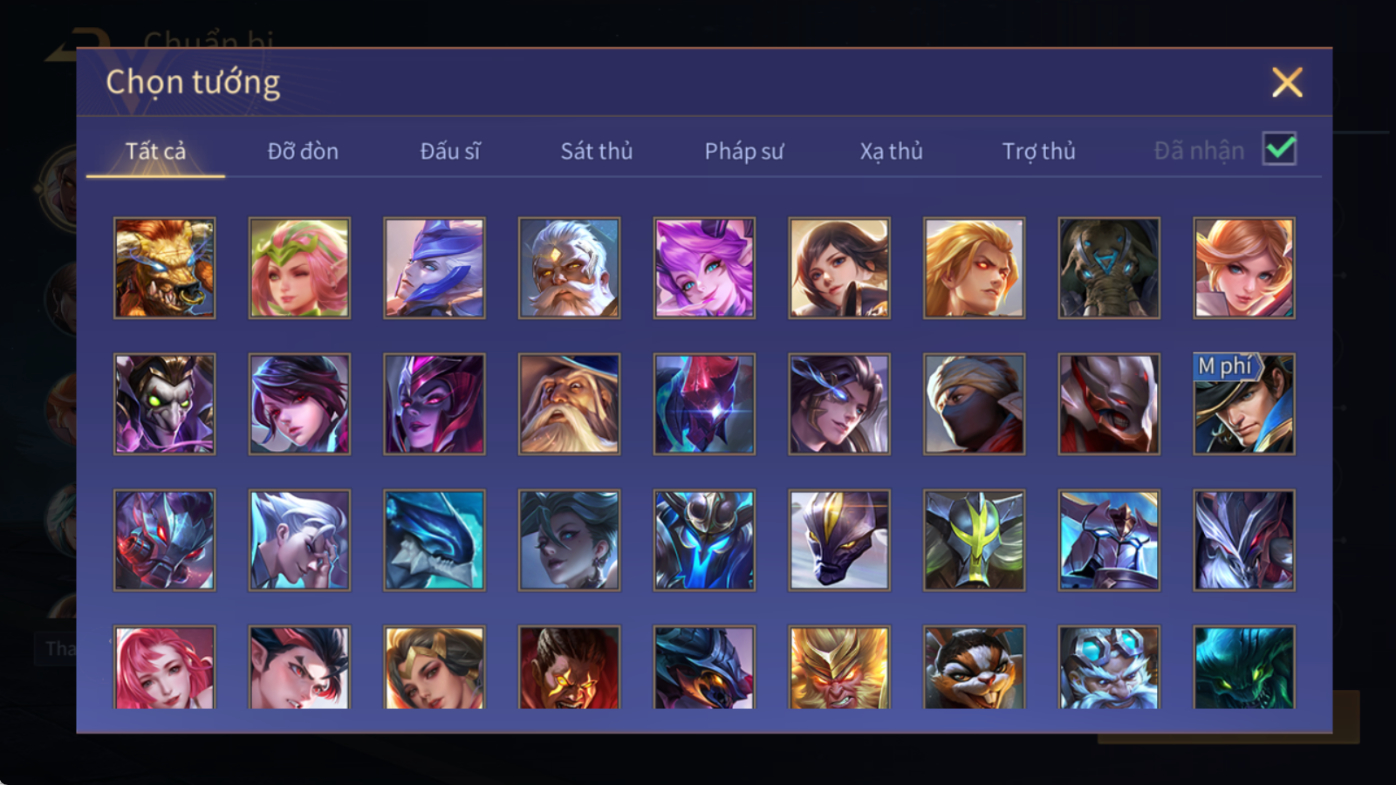The height and width of the screenshot is (785, 1396).
Task: Pick the masked ninja hero portrait
Action: [974, 404]
